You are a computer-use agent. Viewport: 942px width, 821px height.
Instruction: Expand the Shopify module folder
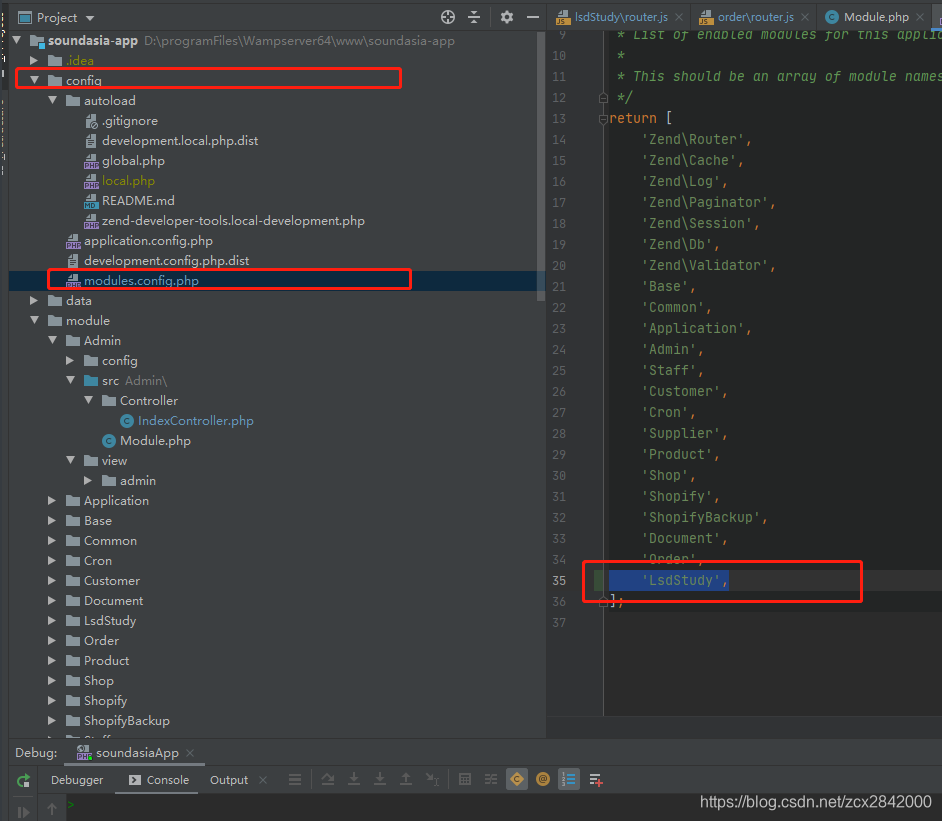(52, 700)
